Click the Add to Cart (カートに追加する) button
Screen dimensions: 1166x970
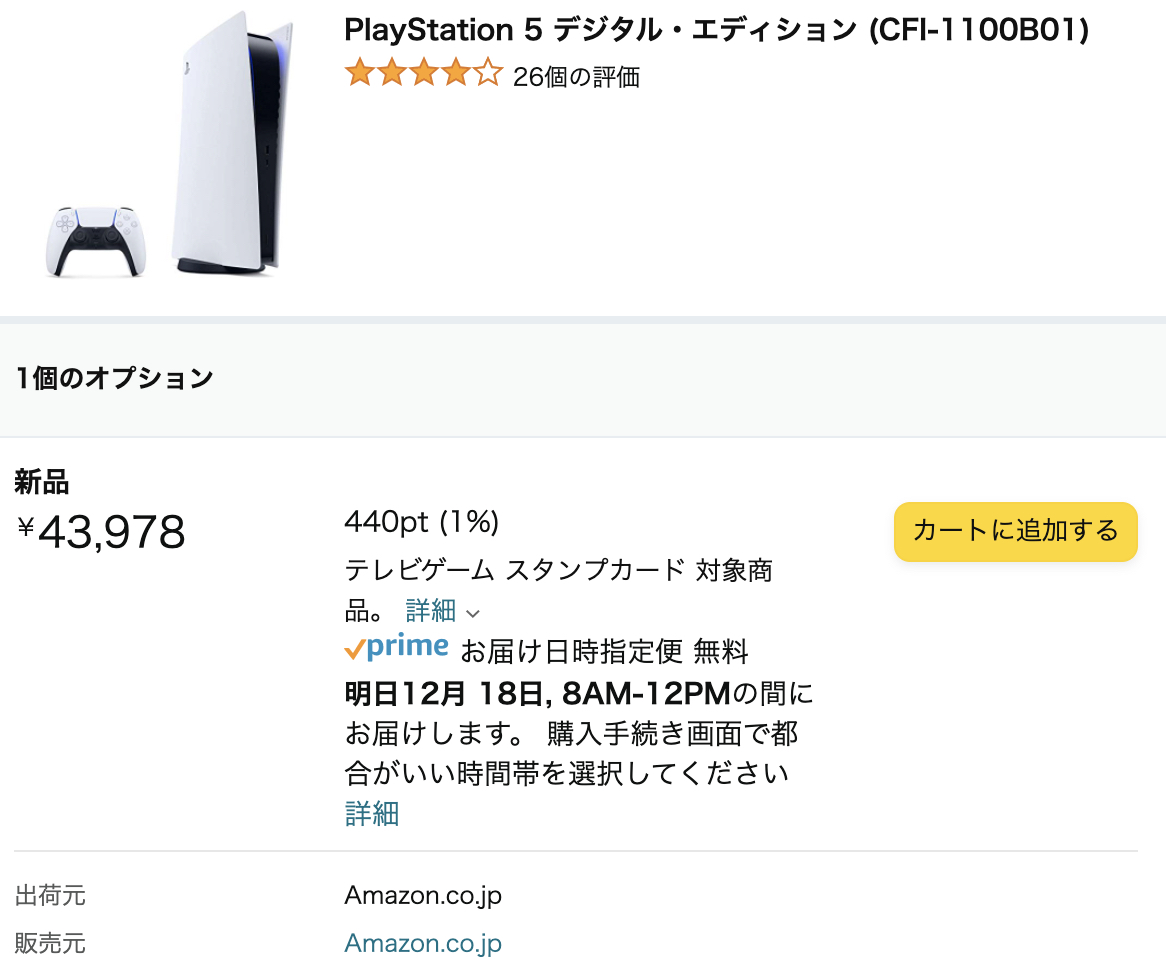1015,531
